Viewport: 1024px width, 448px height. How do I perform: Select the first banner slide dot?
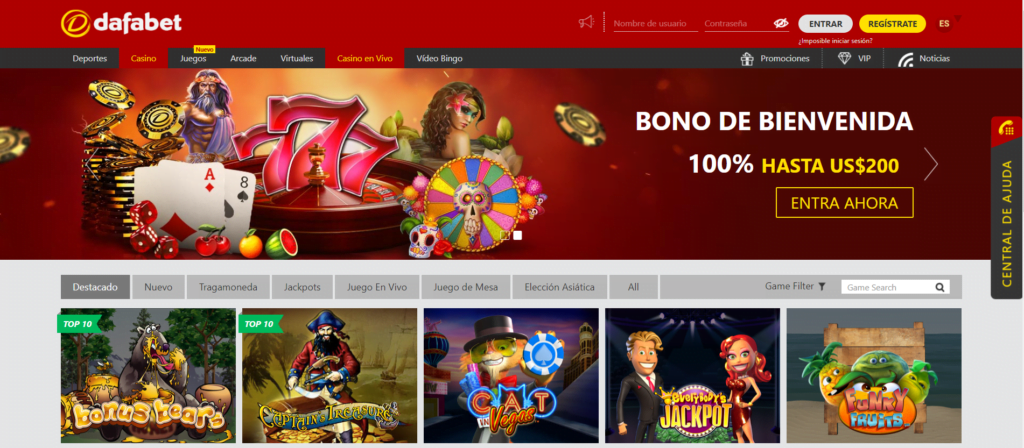point(505,235)
